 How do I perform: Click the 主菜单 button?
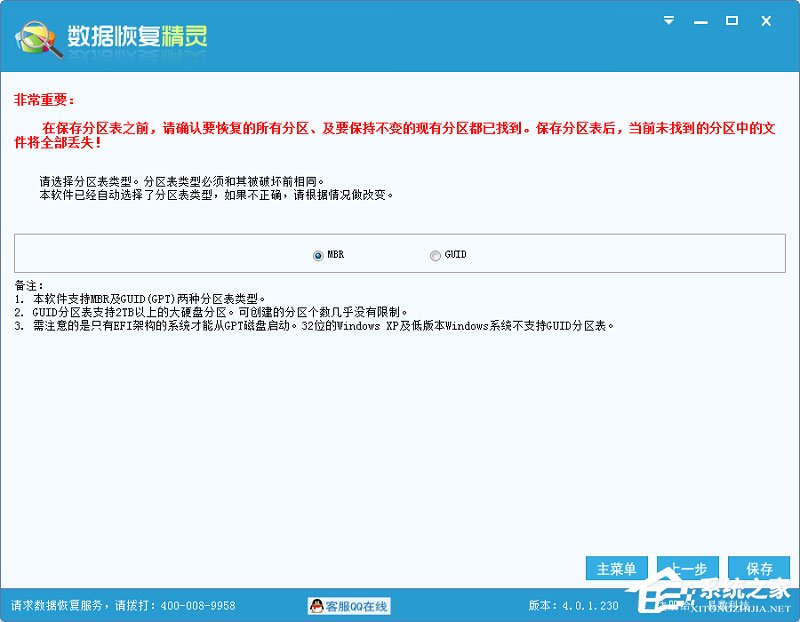coord(616,568)
